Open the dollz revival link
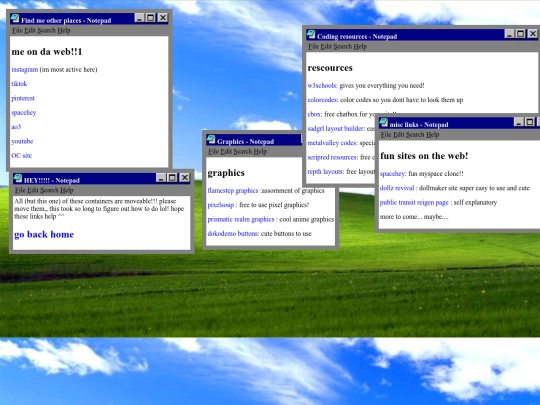The width and height of the screenshot is (540, 405). 397,188
